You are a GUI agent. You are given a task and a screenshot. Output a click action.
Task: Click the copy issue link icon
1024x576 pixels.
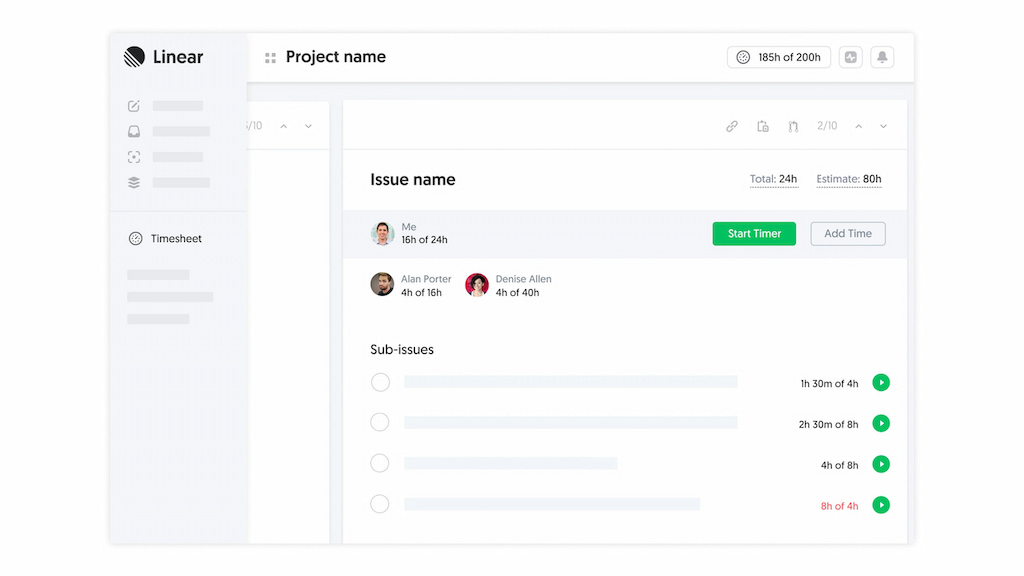pyautogui.click(x=731, y=126)
